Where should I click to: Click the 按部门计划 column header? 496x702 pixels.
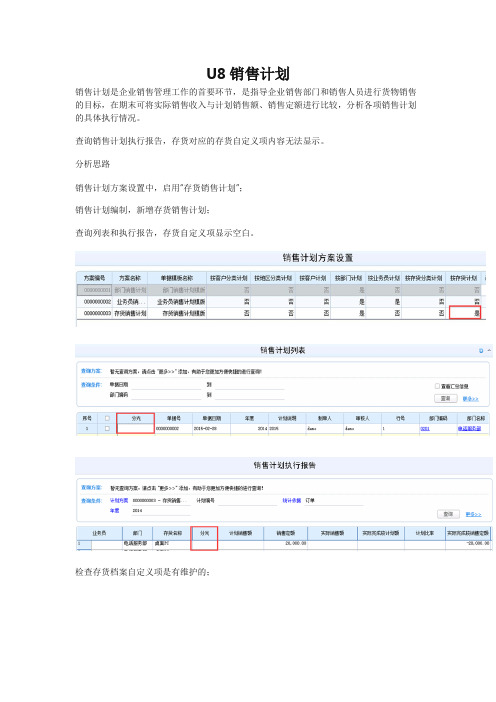coord(348,278)
